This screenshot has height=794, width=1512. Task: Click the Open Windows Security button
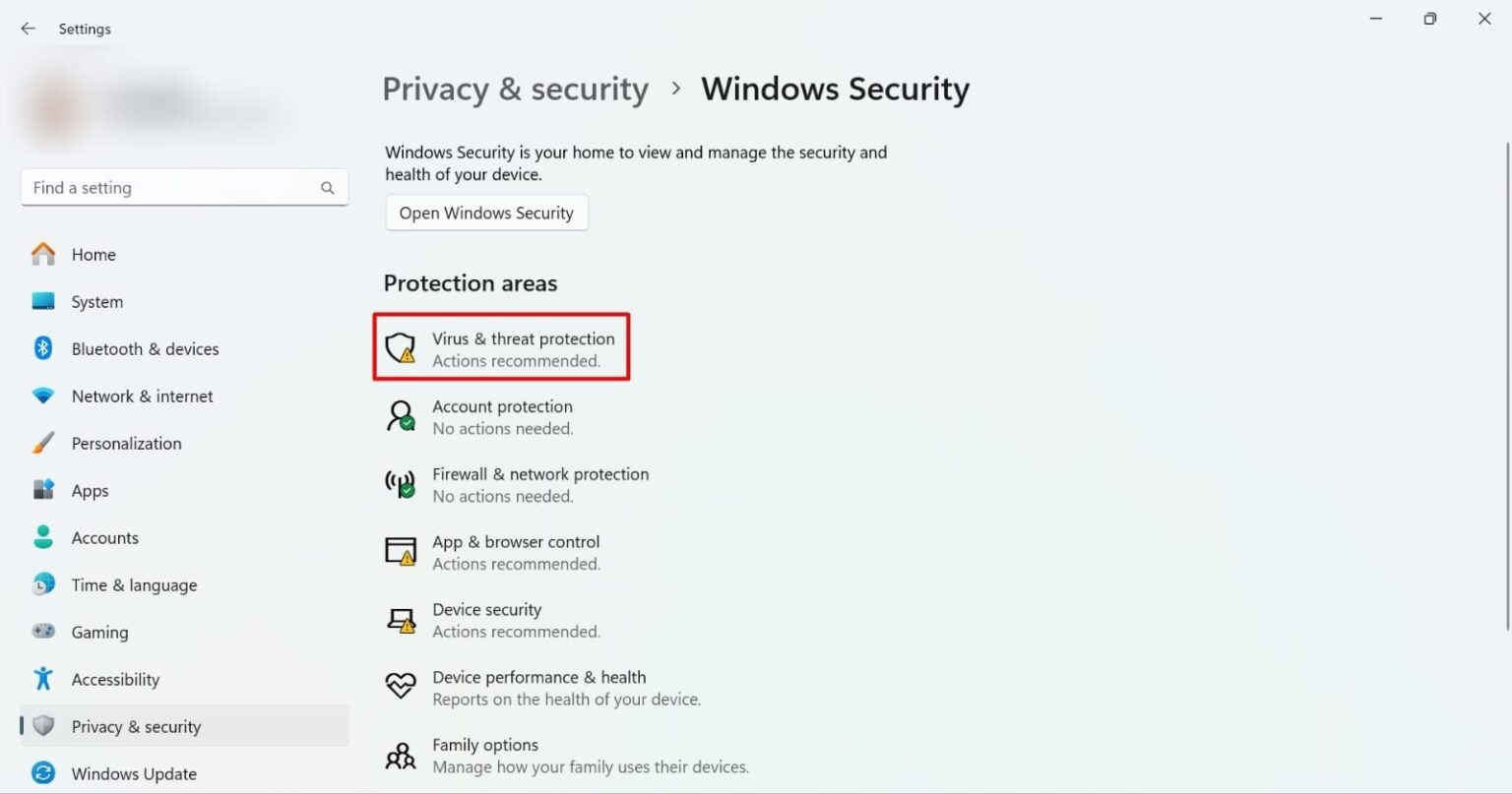pos(486,213)
